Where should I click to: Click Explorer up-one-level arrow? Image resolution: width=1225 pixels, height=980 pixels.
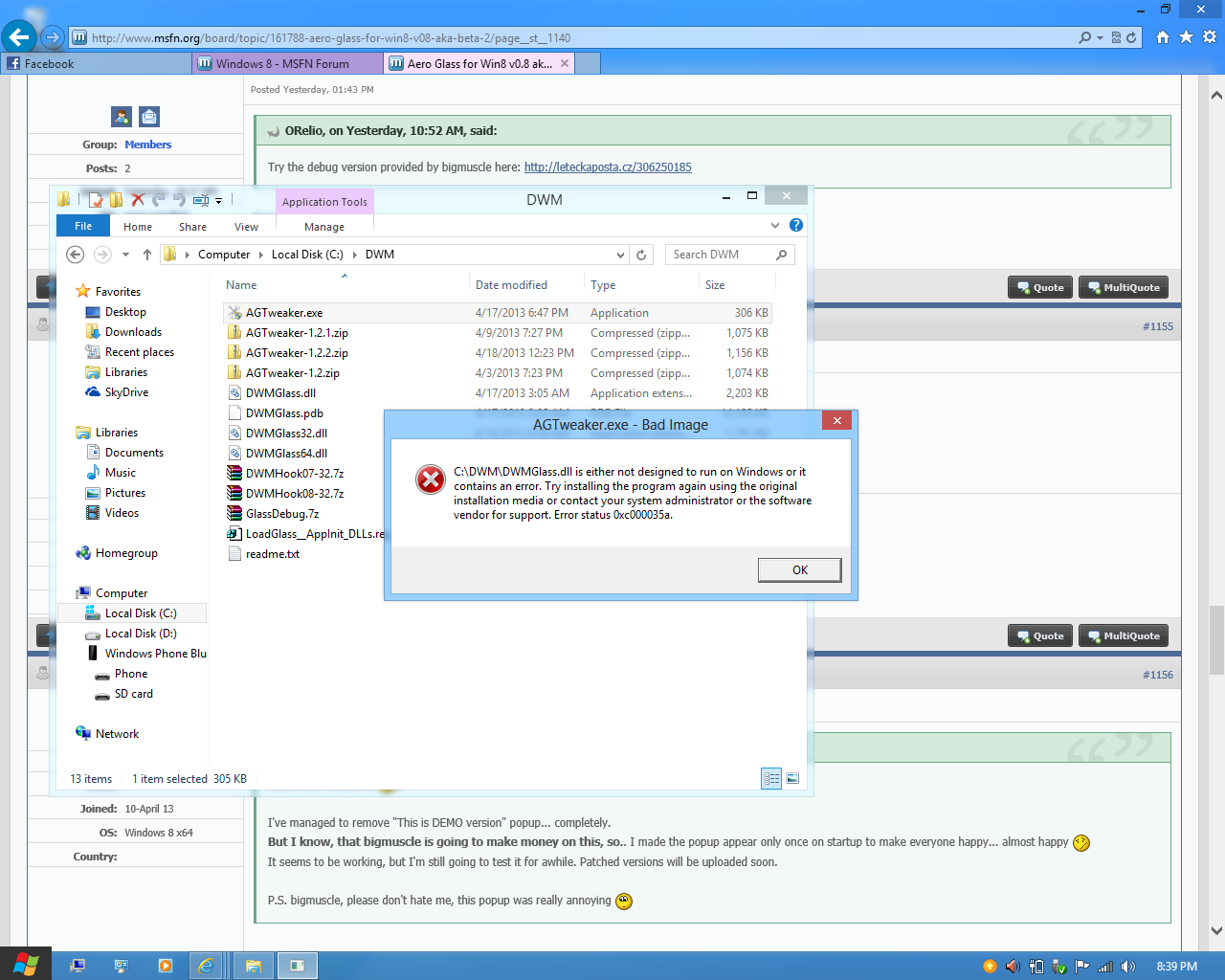click(146, 255)
